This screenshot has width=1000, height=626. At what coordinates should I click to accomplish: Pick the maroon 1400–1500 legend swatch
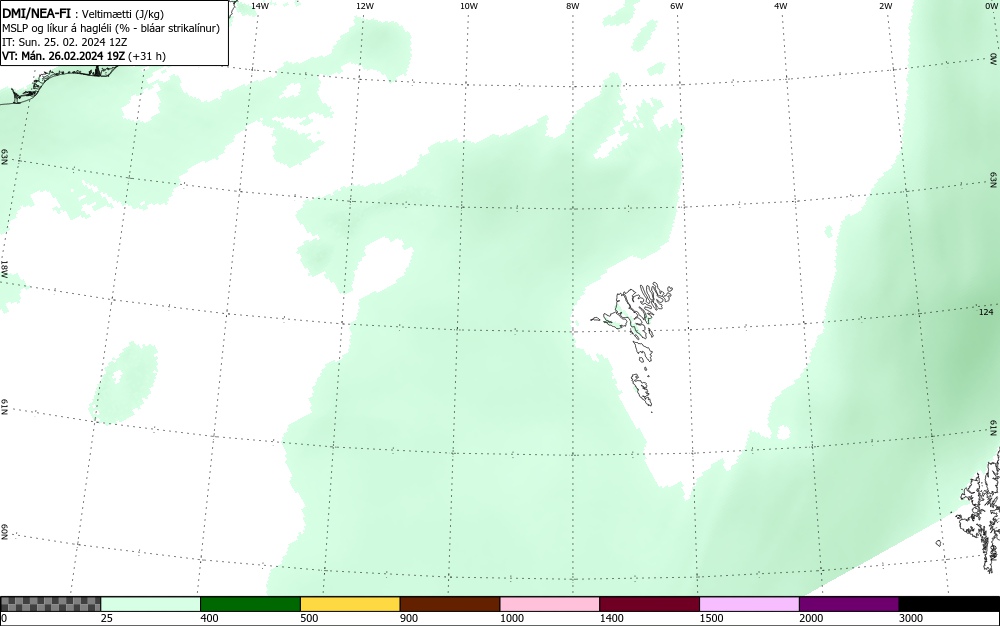(x=649, y=604)
